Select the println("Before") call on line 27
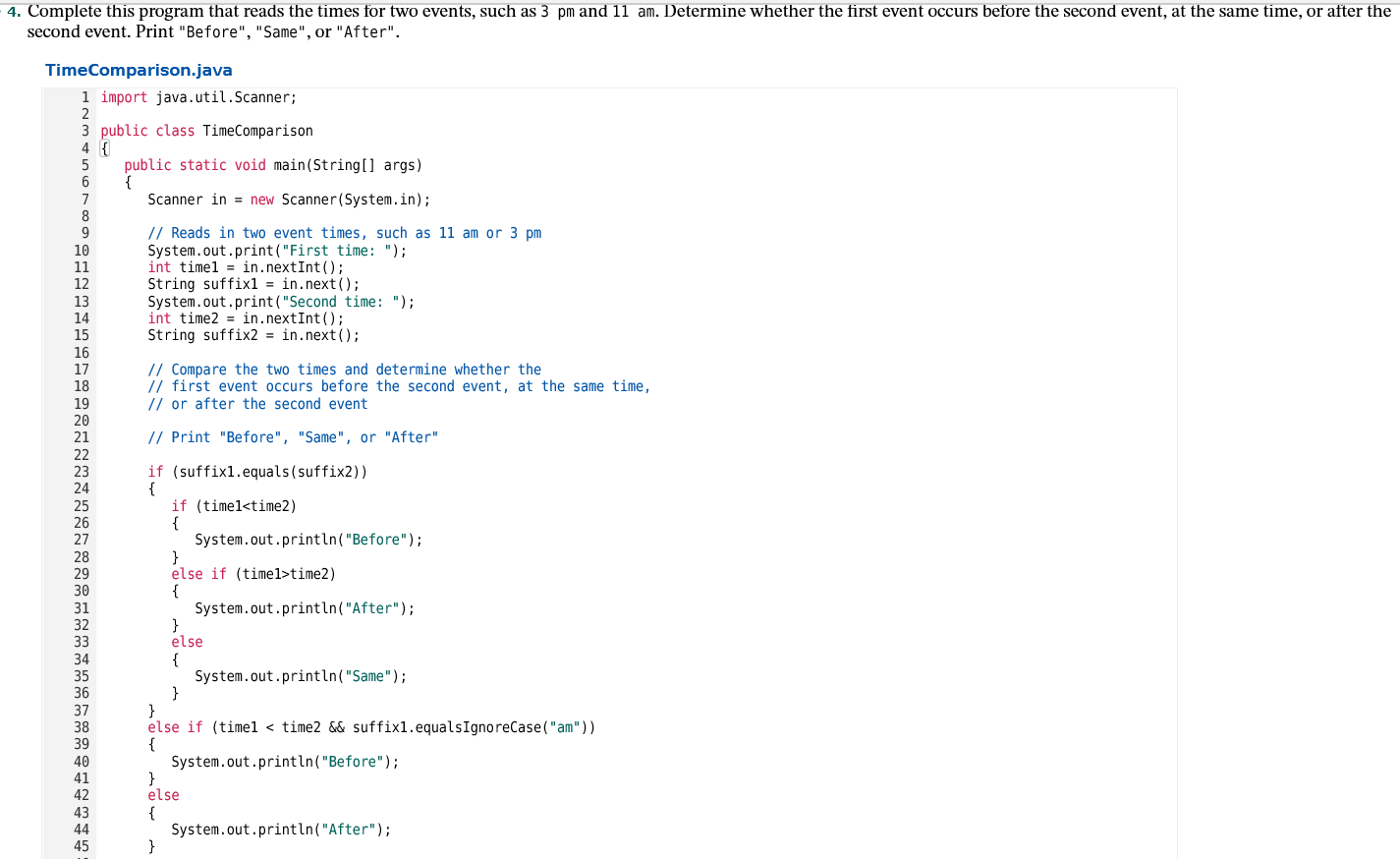Viewport: 1400px width, 859px height. point(308,539)
